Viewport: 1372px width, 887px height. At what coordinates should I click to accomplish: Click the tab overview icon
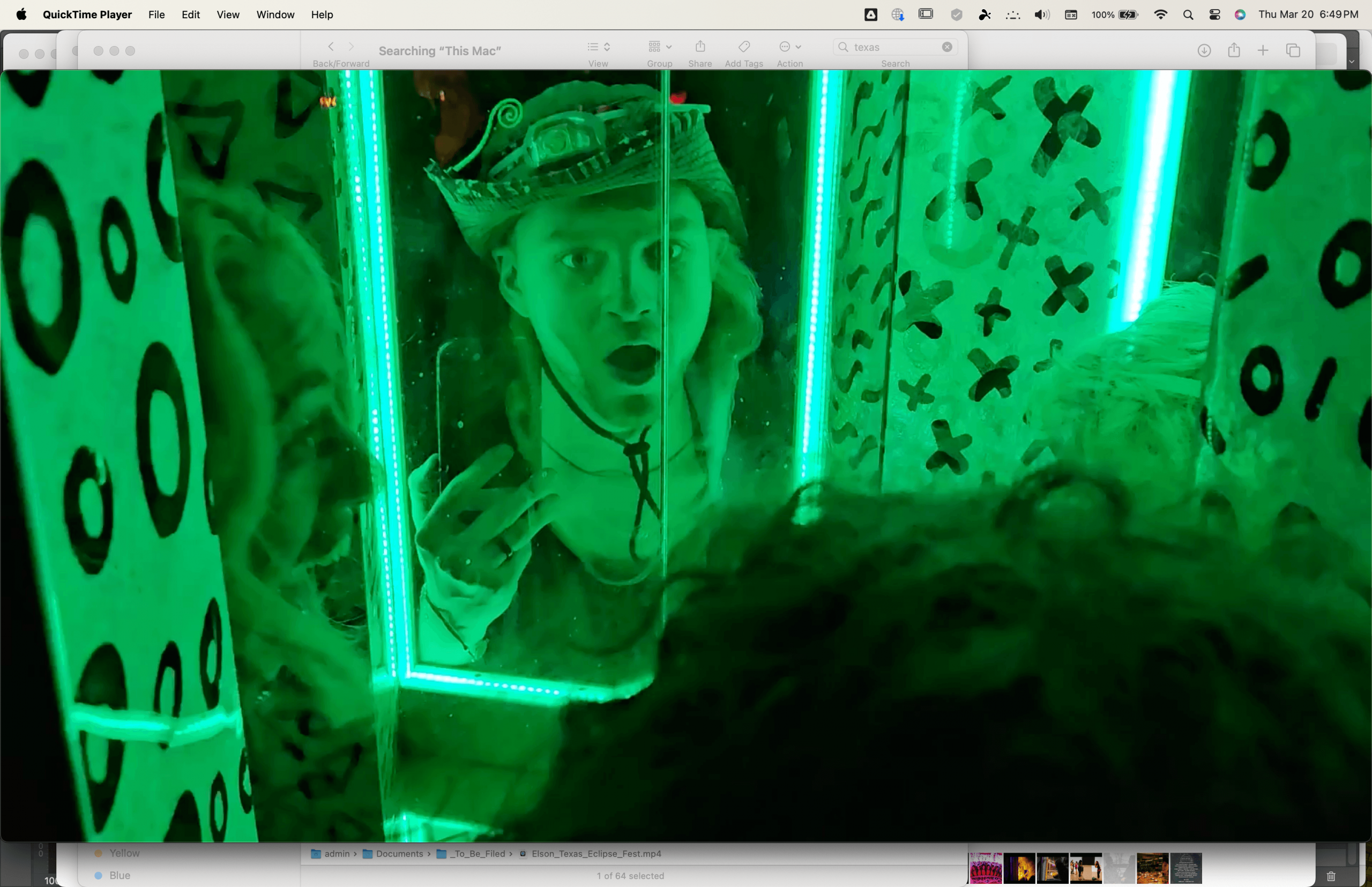[x=1293, y=51]
